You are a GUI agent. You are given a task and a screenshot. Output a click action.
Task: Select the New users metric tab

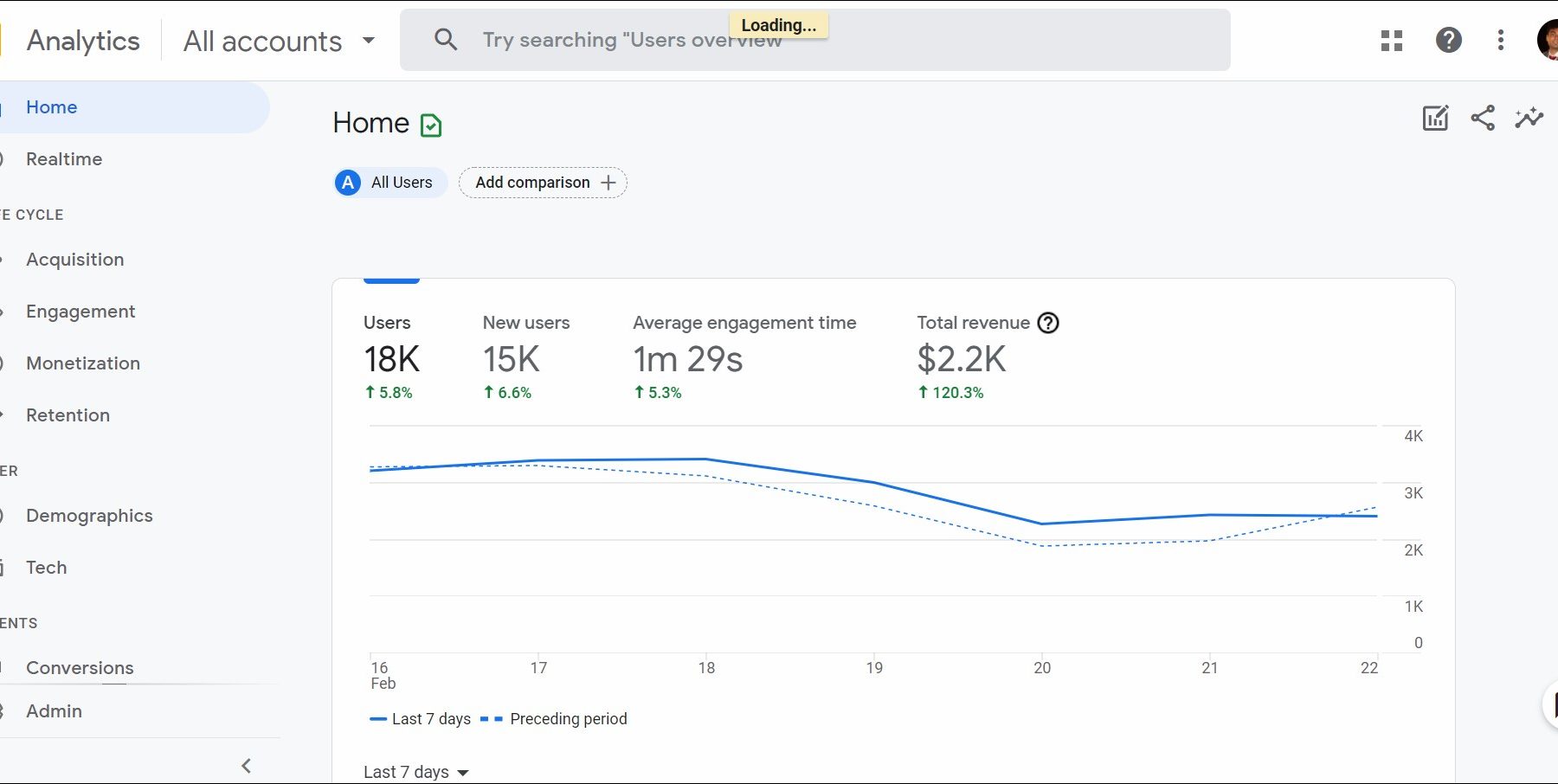525,357
